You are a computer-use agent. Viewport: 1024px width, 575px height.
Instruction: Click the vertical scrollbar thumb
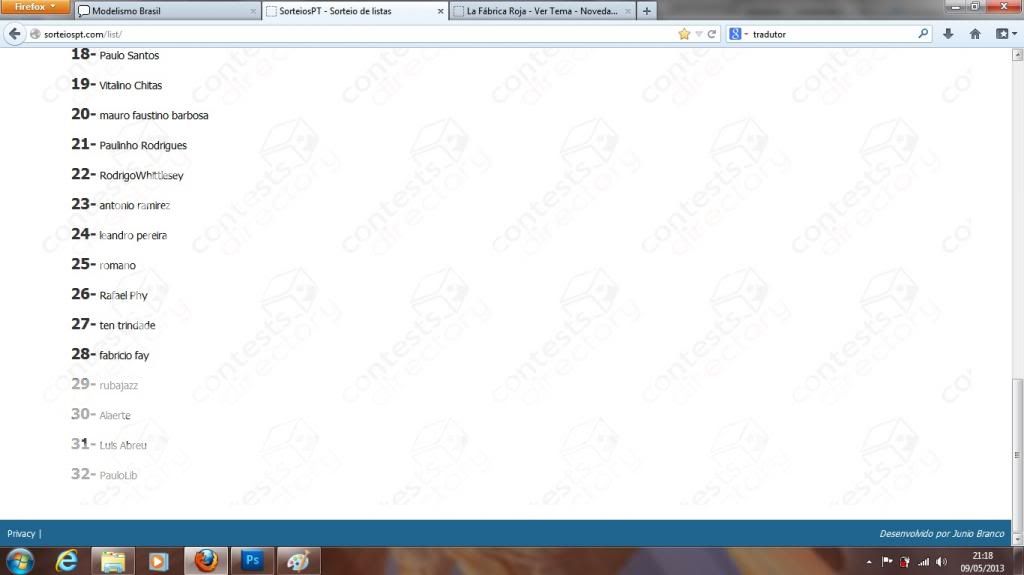pyautogui.click(x=1017, y=455)
